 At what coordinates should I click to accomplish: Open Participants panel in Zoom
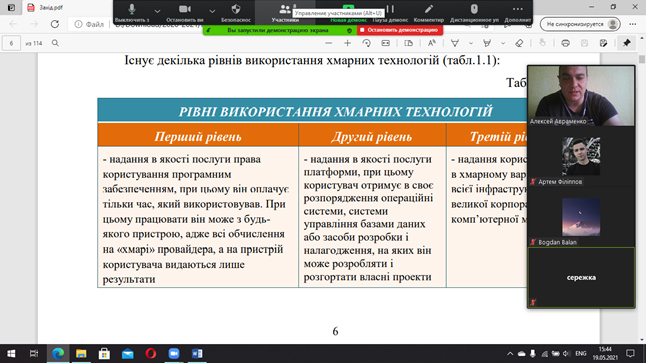[285, 12]
